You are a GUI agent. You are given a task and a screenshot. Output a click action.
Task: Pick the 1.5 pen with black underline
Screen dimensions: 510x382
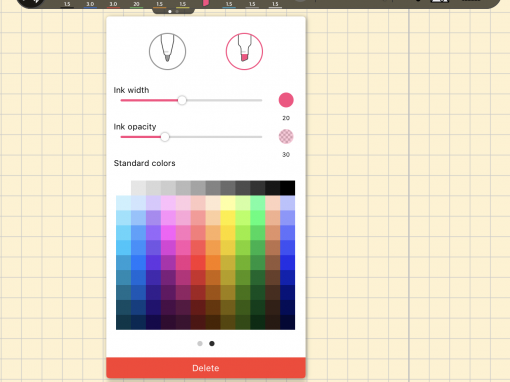[67, 4]
